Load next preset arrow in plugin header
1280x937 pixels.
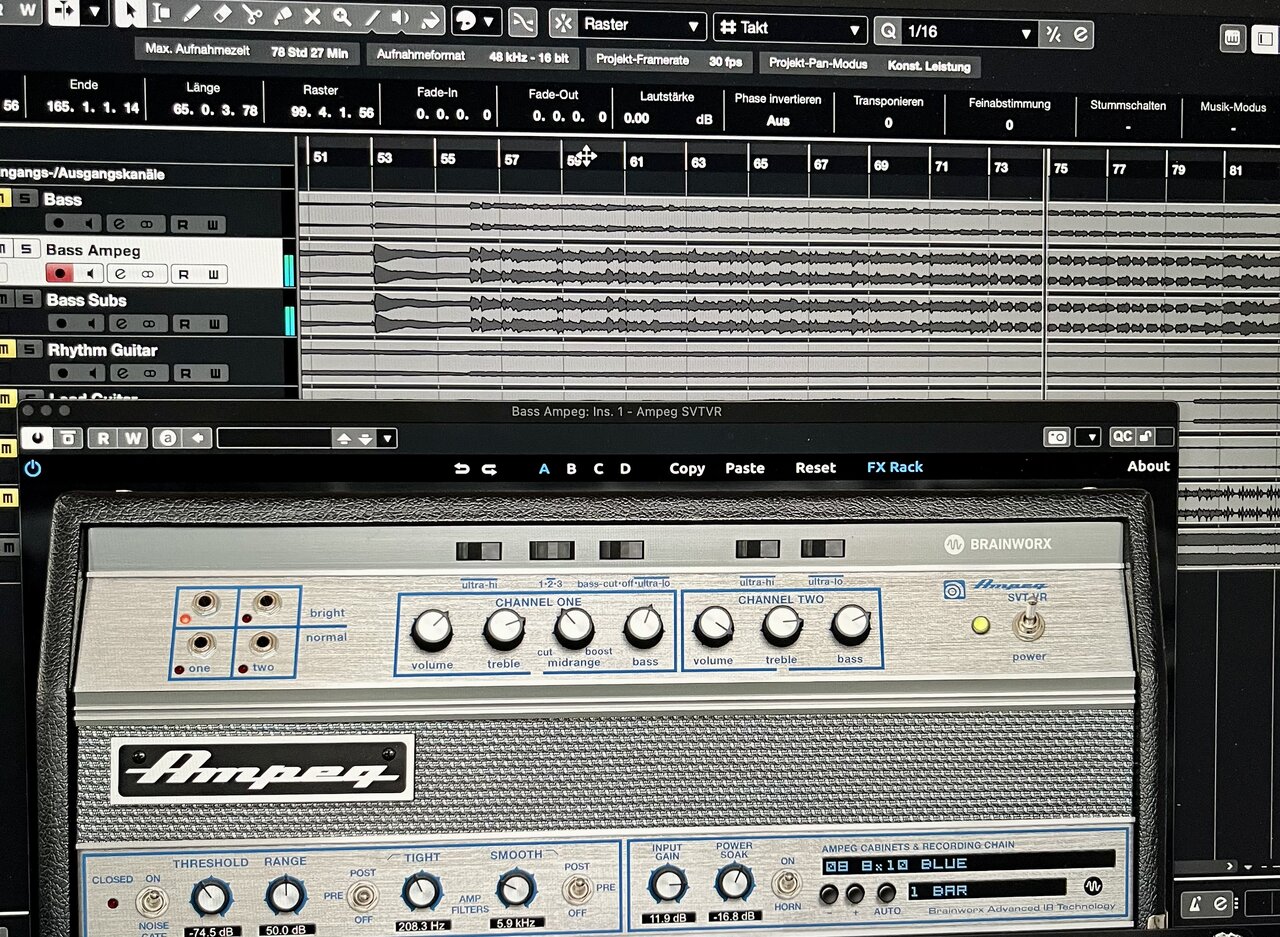(365, 438)
